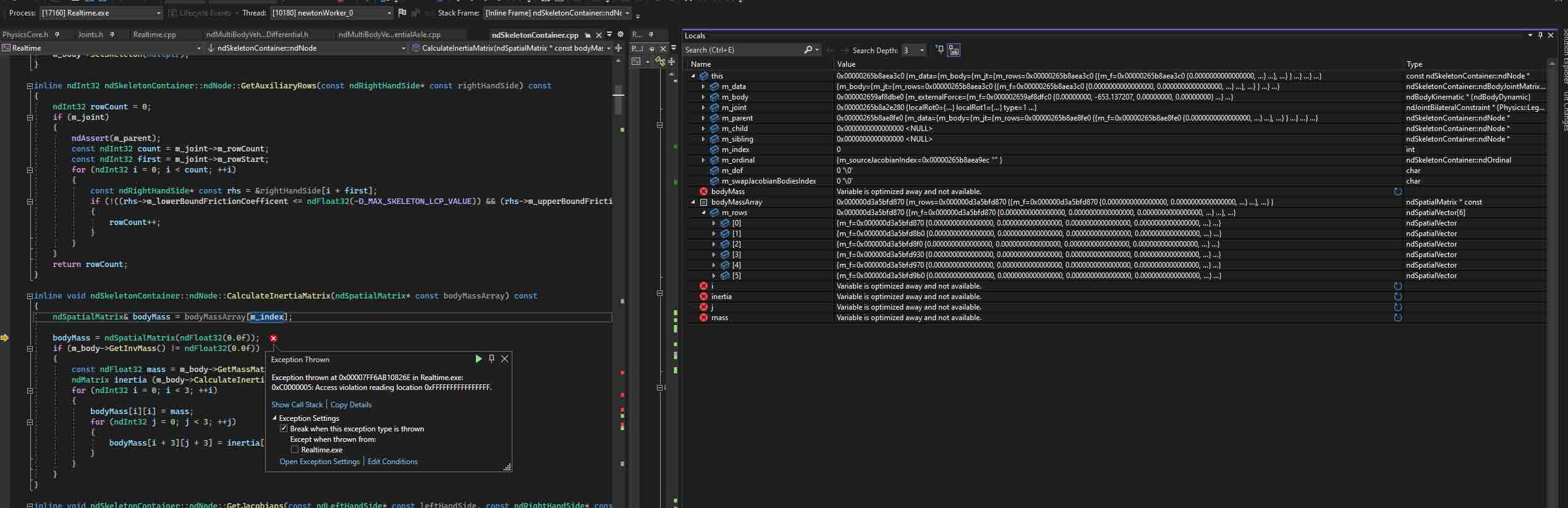Screen dimensions: 1568x508
Task: Click the search magnifier icon in Locals
Action: 808,50
